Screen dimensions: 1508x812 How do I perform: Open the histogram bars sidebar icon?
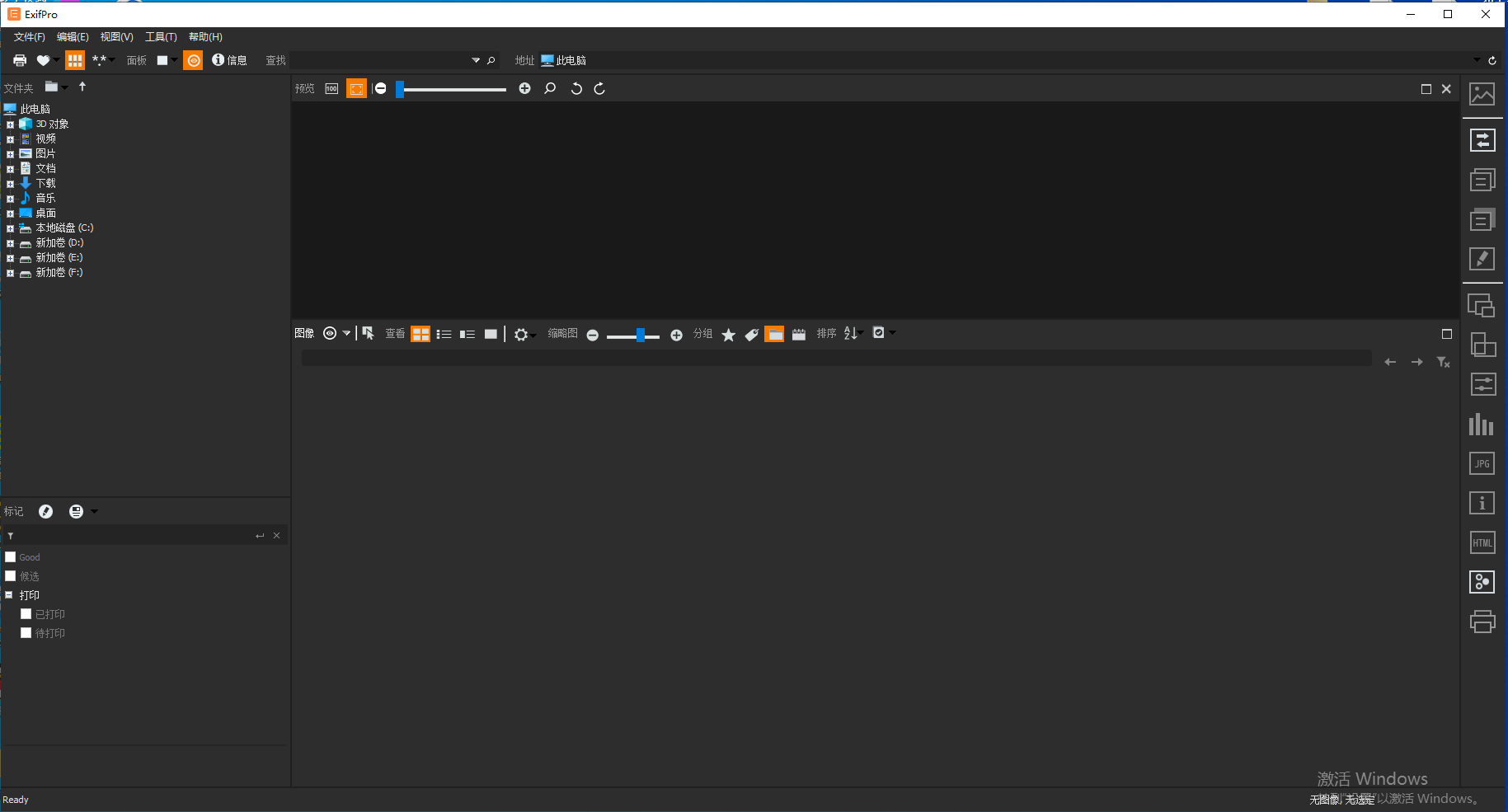tap(1482, 425)
